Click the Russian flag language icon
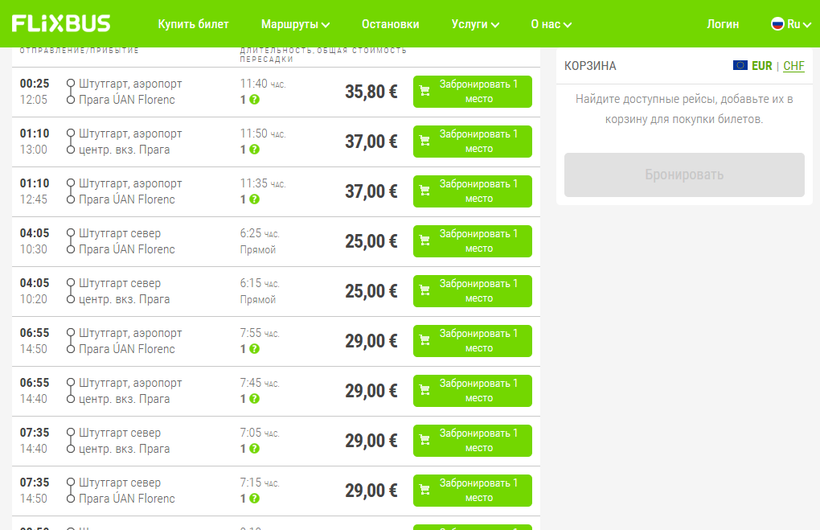820x530 pixels. [x=777, y=24]
